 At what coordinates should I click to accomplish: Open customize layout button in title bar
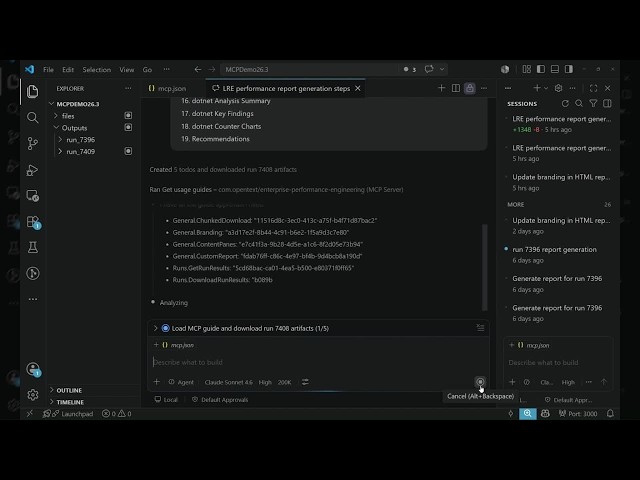click(x=527, y=69)
